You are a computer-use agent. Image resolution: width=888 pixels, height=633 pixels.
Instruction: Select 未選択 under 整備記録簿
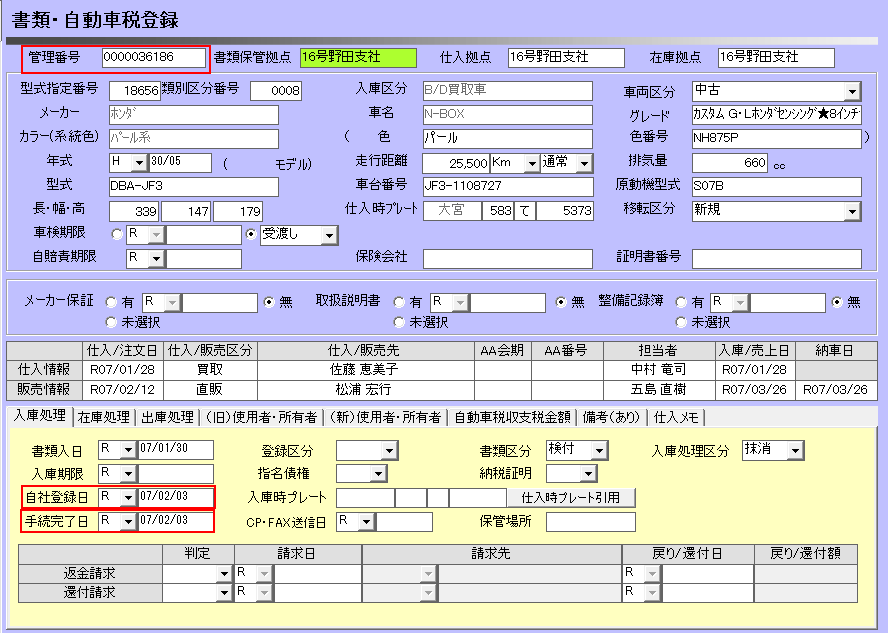point(681,322)
